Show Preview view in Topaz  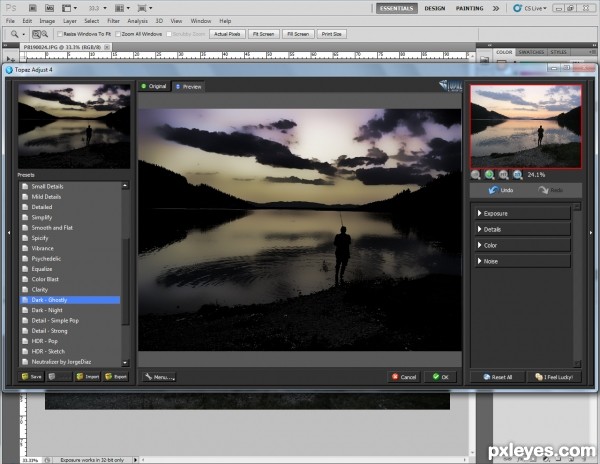point(188,87)
